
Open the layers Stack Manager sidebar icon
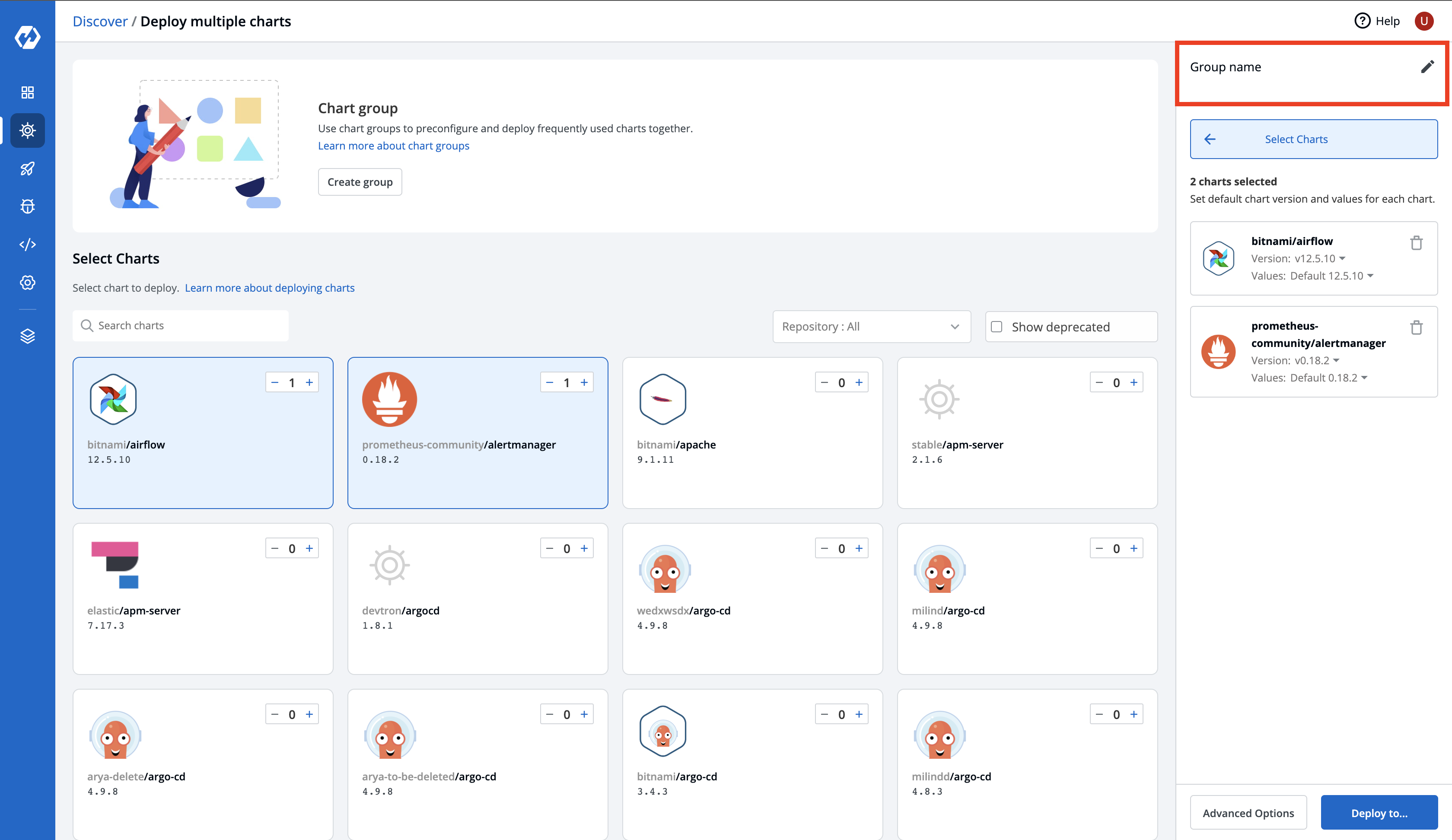coord(27,336)
